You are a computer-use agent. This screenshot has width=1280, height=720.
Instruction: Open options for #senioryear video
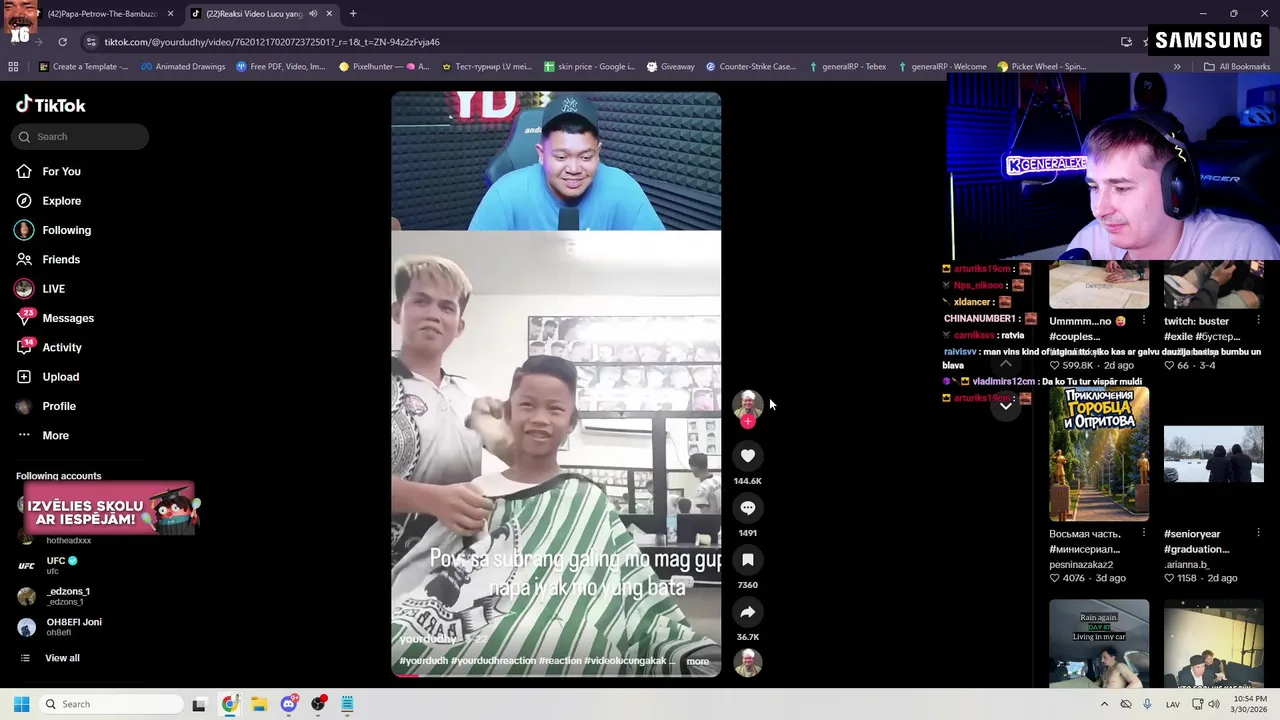(x=1258, y=534)
